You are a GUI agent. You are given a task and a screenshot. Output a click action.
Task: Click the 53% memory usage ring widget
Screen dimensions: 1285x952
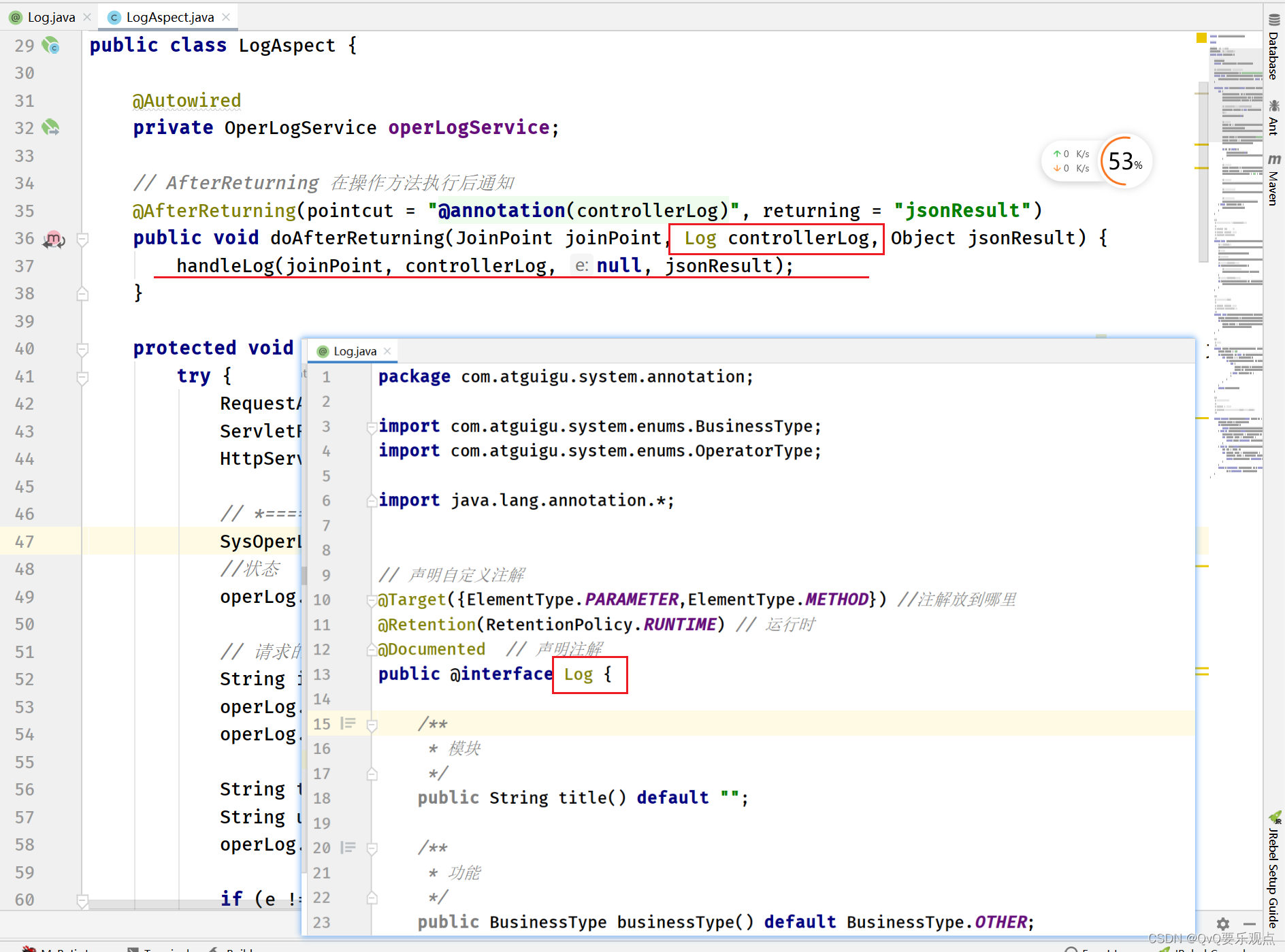[x=1125, y=161]
